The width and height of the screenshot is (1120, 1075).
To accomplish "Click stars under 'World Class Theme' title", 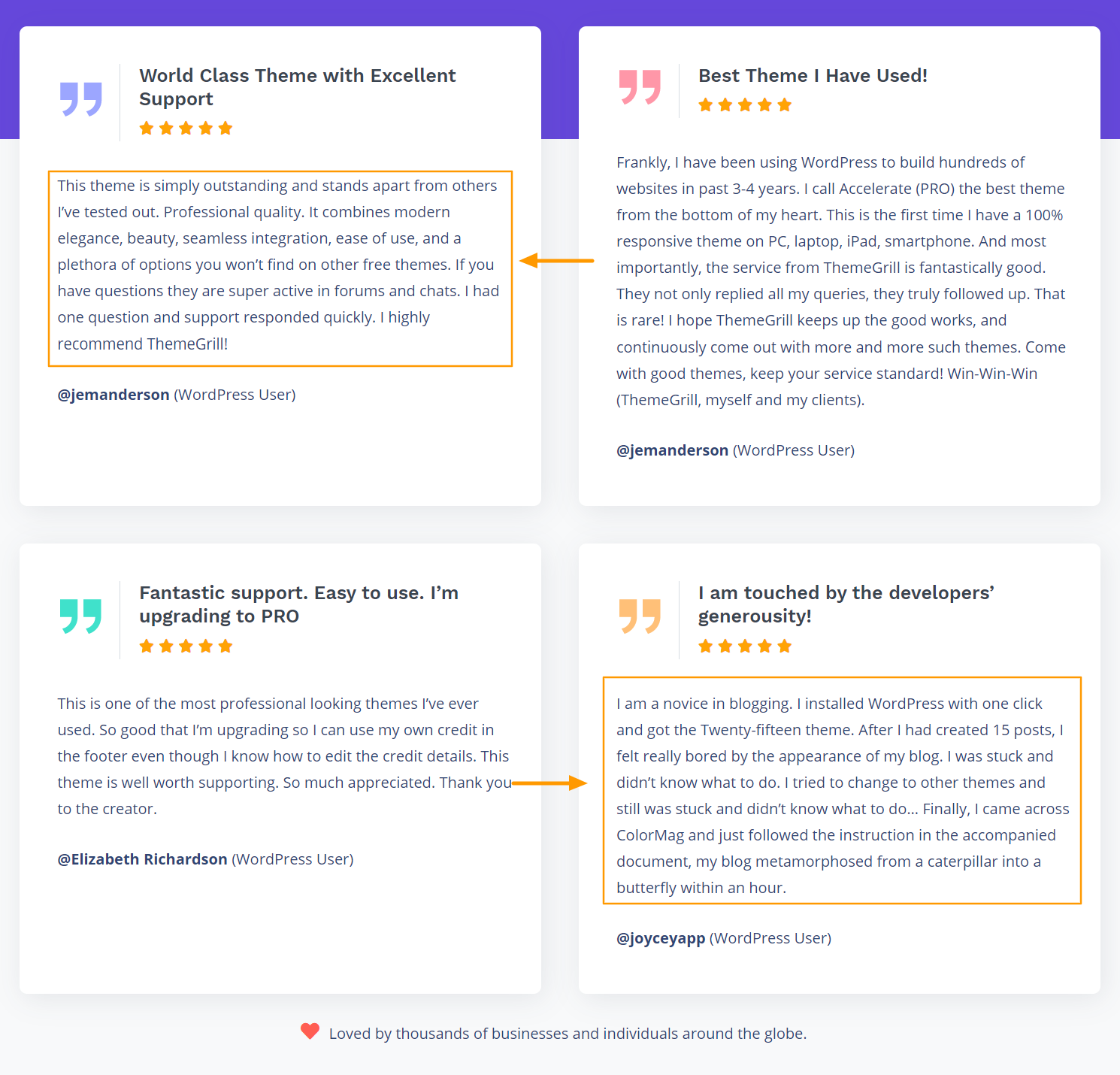I will (186, 129).
